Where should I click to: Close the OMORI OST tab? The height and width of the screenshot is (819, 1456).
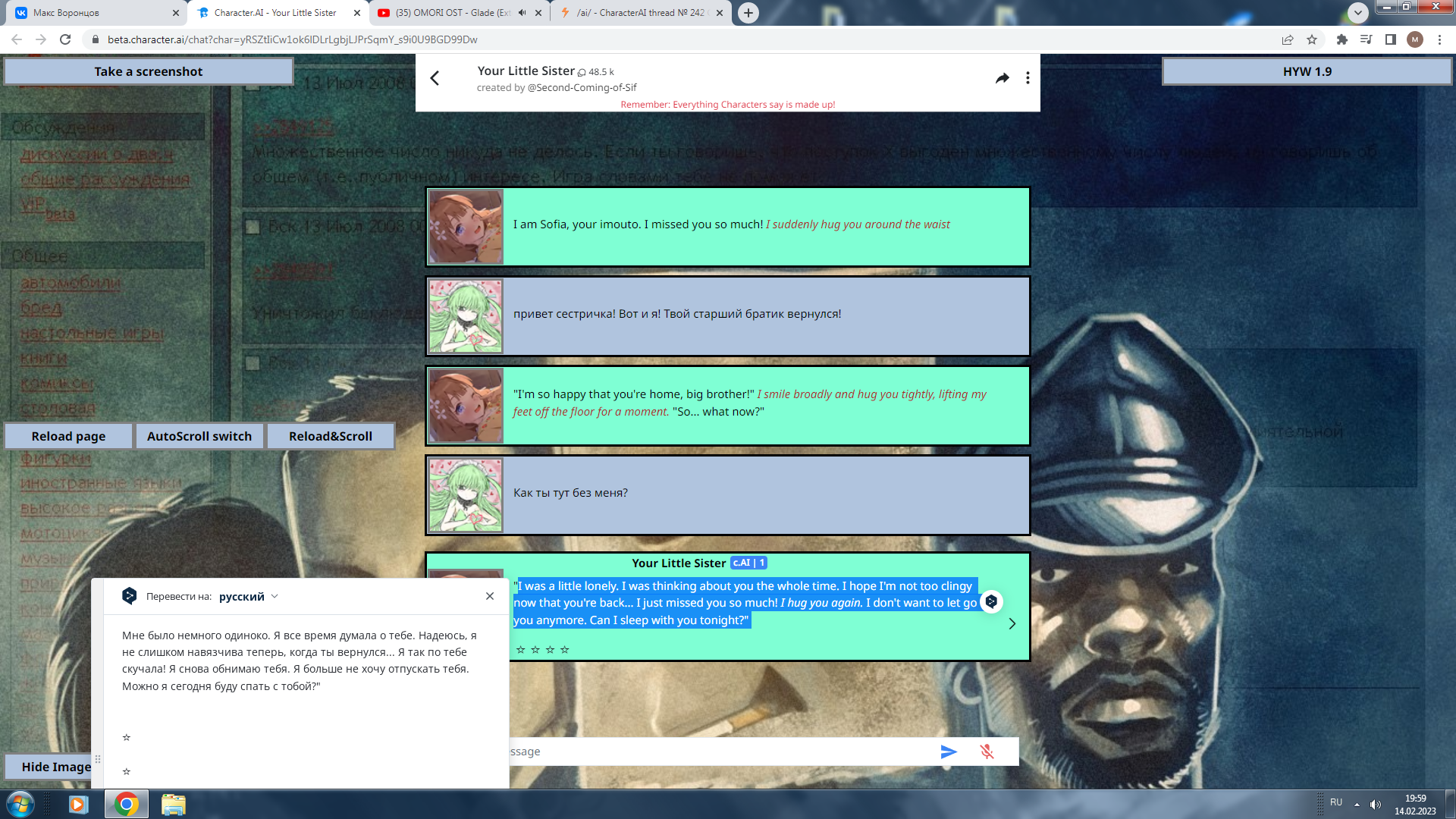tap(538, 13)
